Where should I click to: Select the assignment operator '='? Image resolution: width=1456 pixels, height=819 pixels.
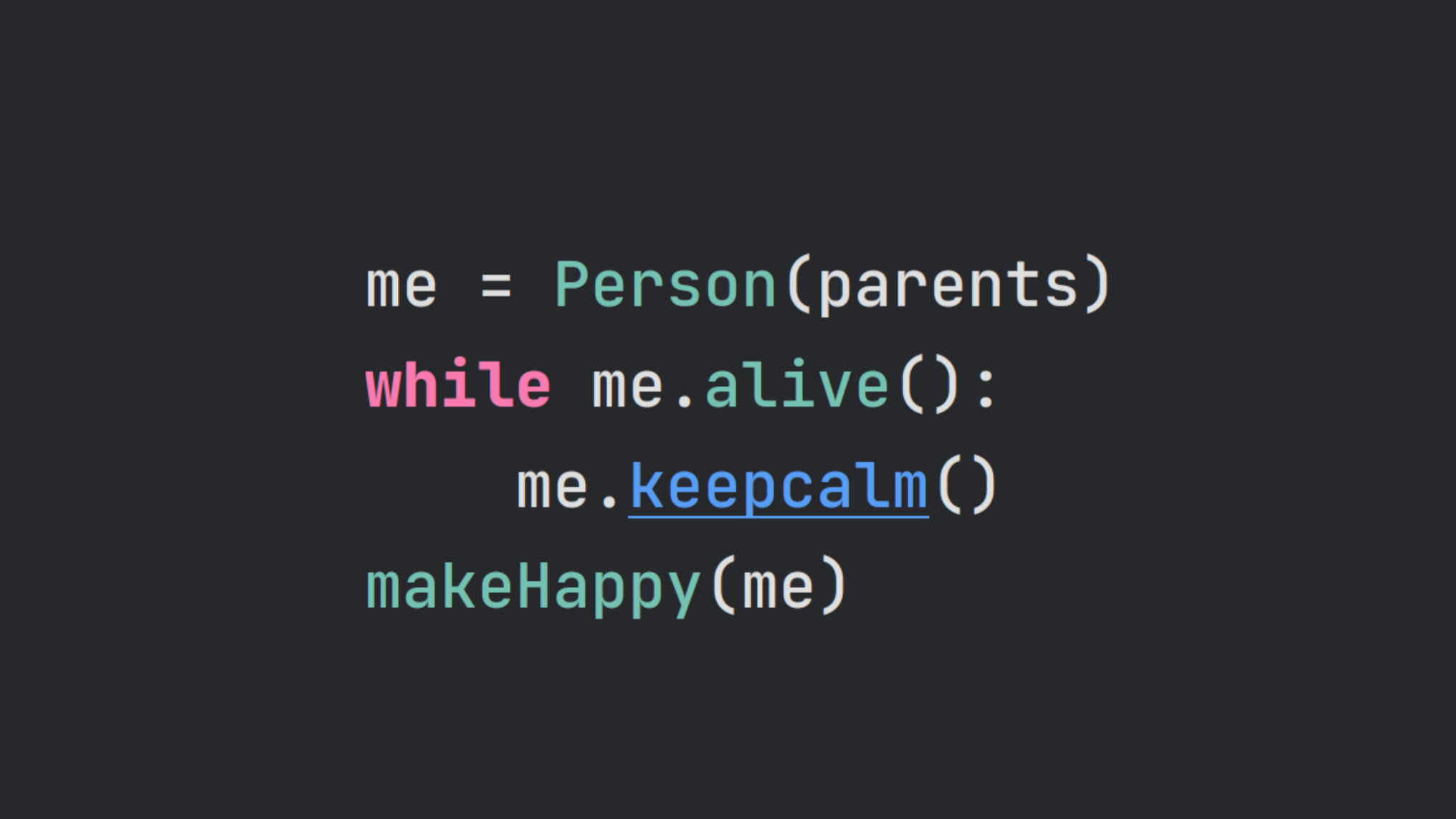point(505,284)
